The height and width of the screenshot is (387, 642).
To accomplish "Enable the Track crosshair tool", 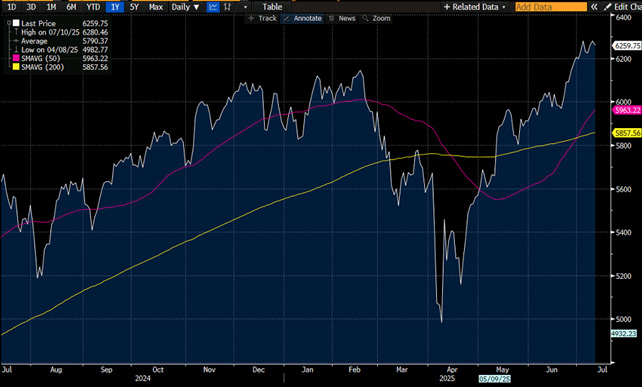I will 262,18.
